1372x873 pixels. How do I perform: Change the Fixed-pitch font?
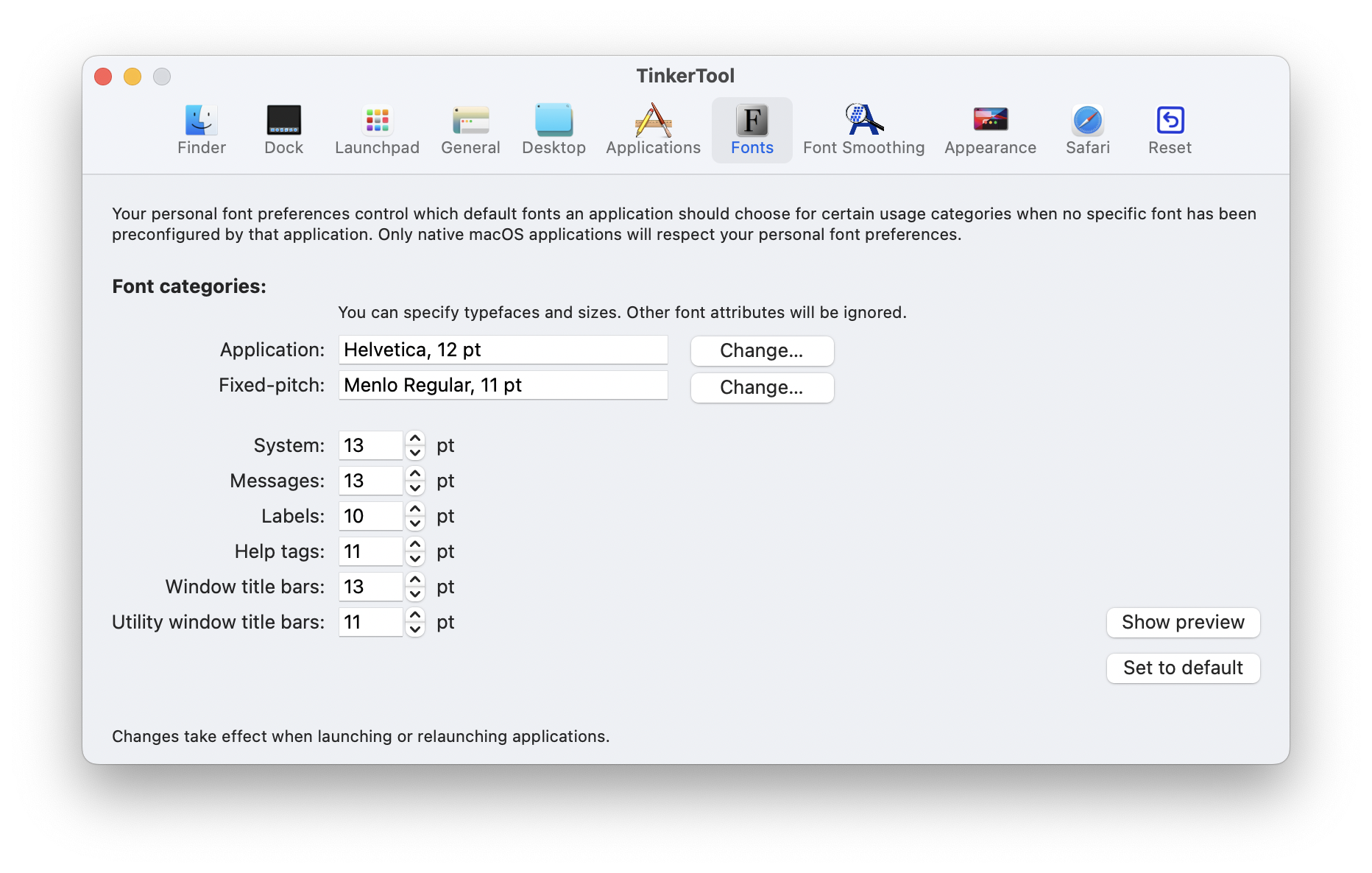(x=762, y=388)
